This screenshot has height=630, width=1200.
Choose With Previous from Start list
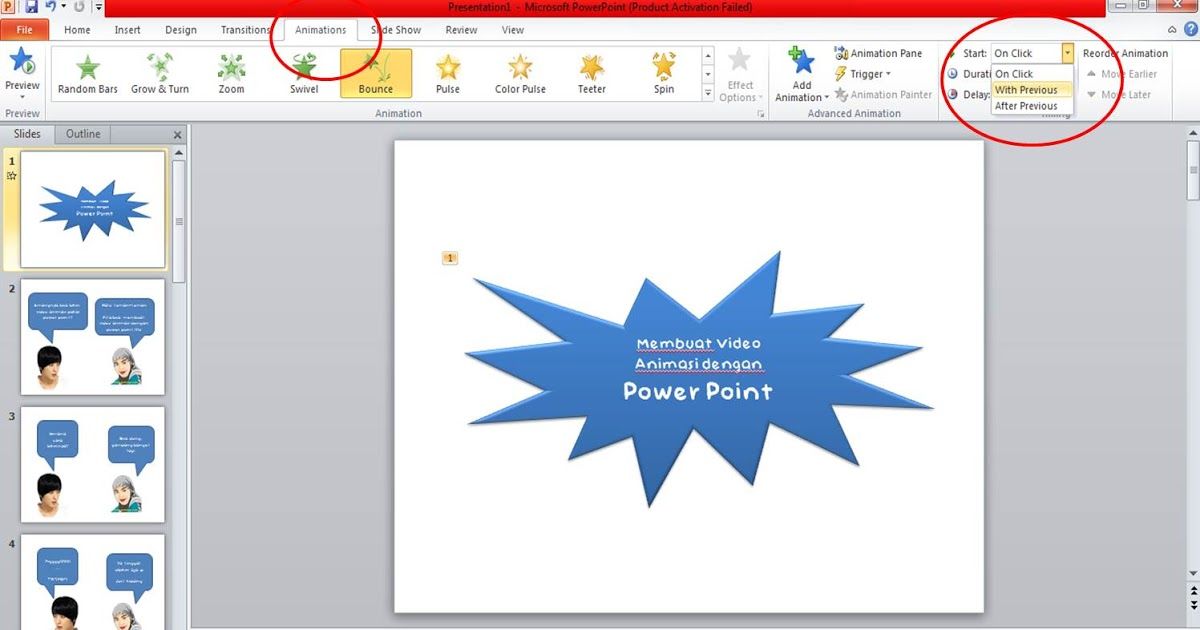1033,90
